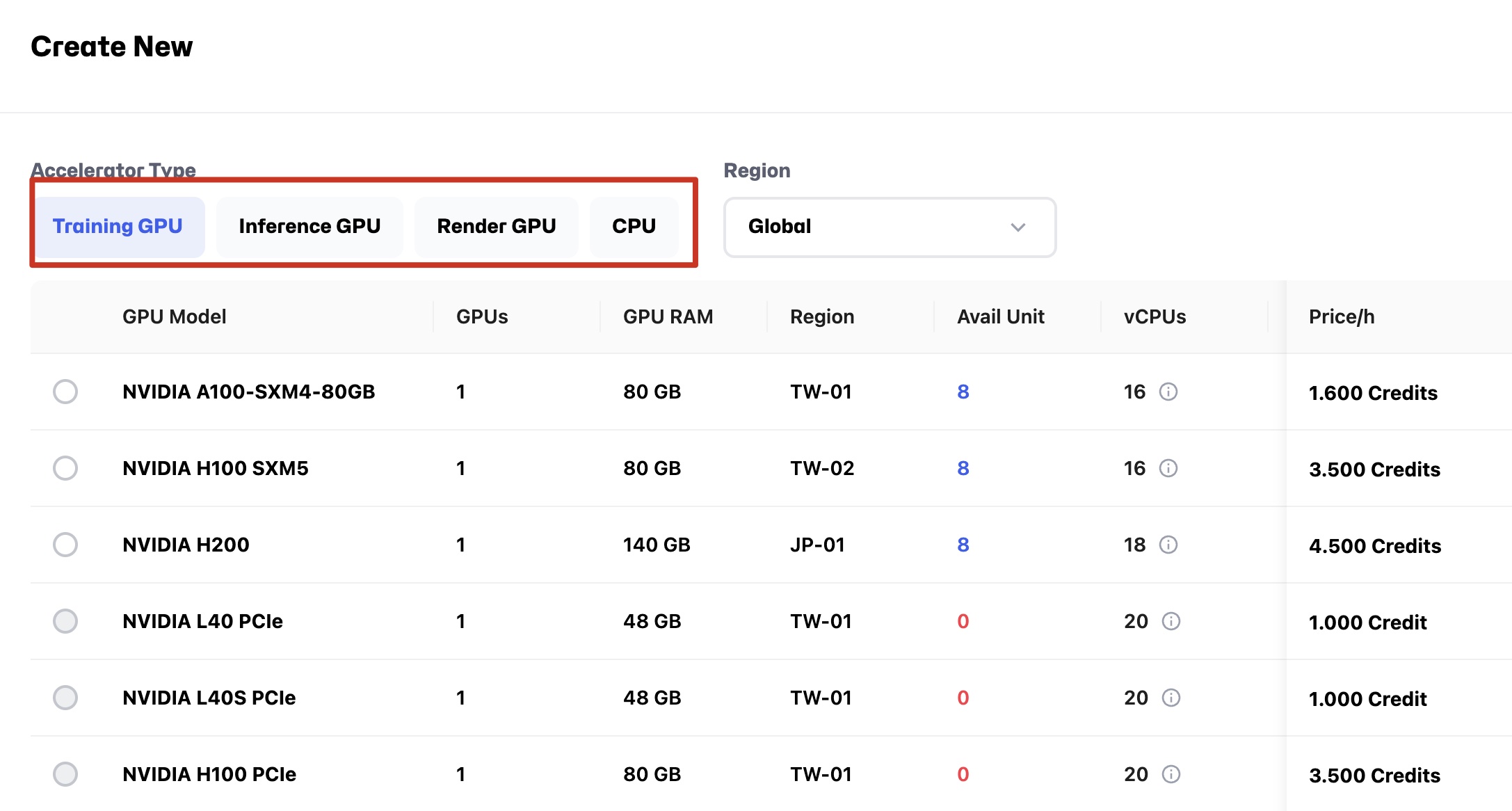This screenshot has width=1512, height=811.
Task: Open the Render GPU tab
Action: [496, 227]
